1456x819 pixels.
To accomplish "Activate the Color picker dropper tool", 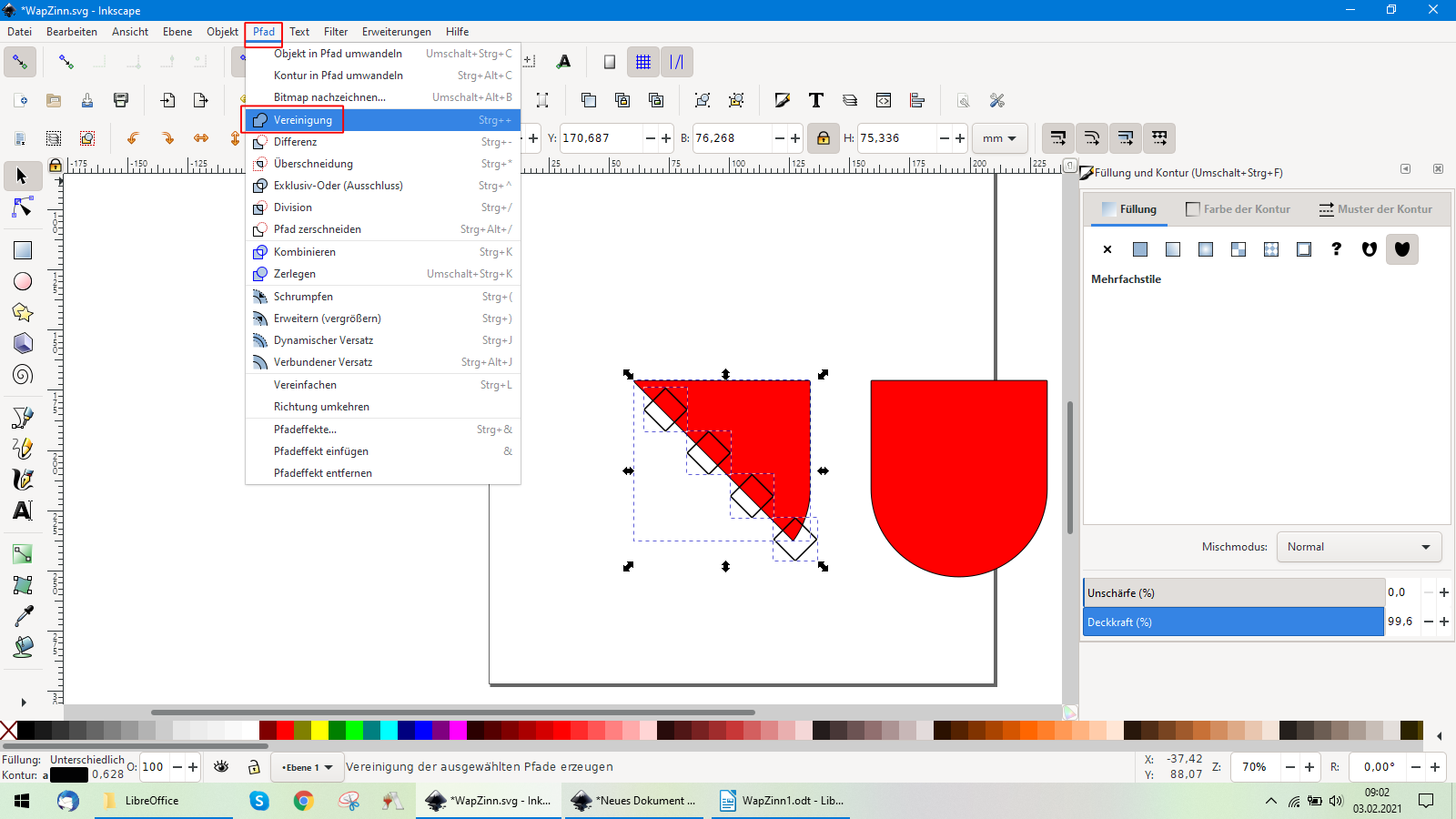I will pos(23,616).
